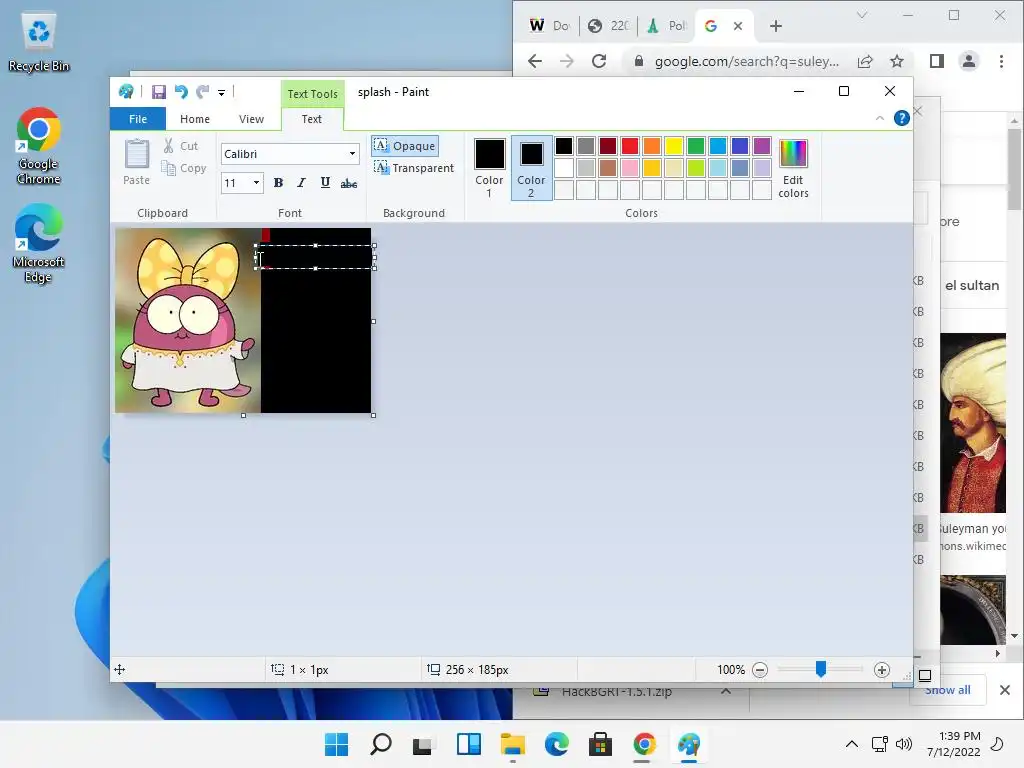Viewport: 1024px width, 768px height.
Task: Collapse the Paint ribbon with chevron
Action: pyautogui.click(x=880, y=118)
